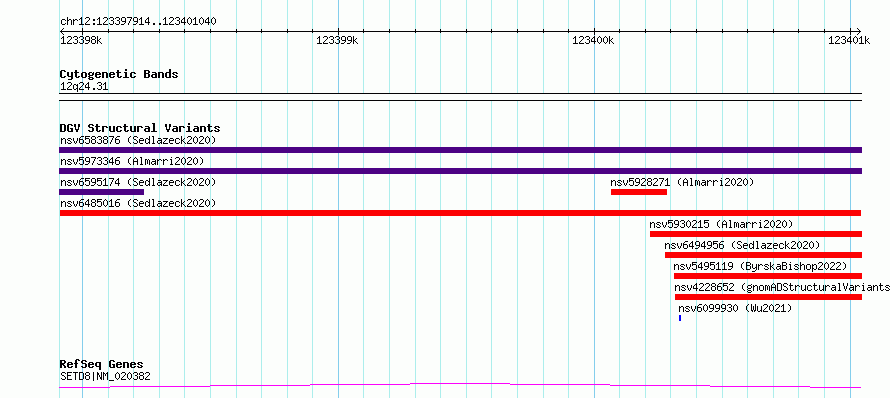Click the chr12:123397914..123401040 position text
This screenshot has height=398, width=890.
[138, 22]
